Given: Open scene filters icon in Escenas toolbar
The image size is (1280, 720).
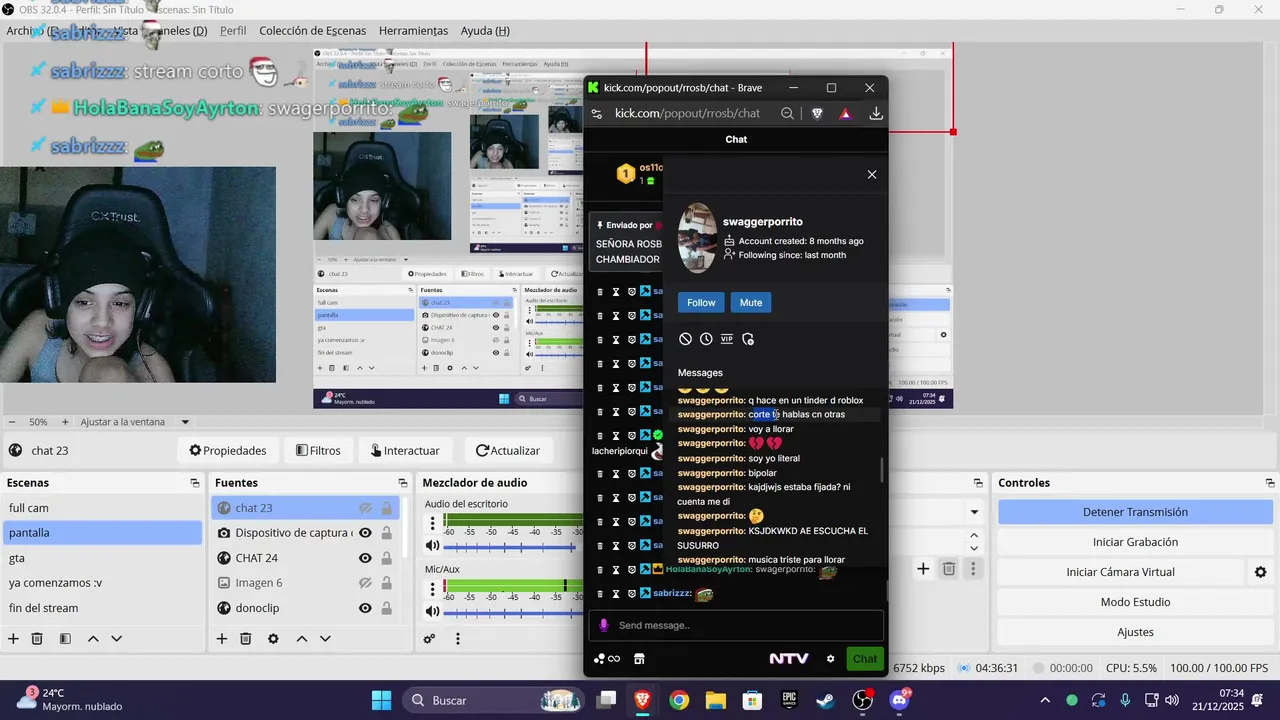Looking at the screenshot, I should [65, 639].
